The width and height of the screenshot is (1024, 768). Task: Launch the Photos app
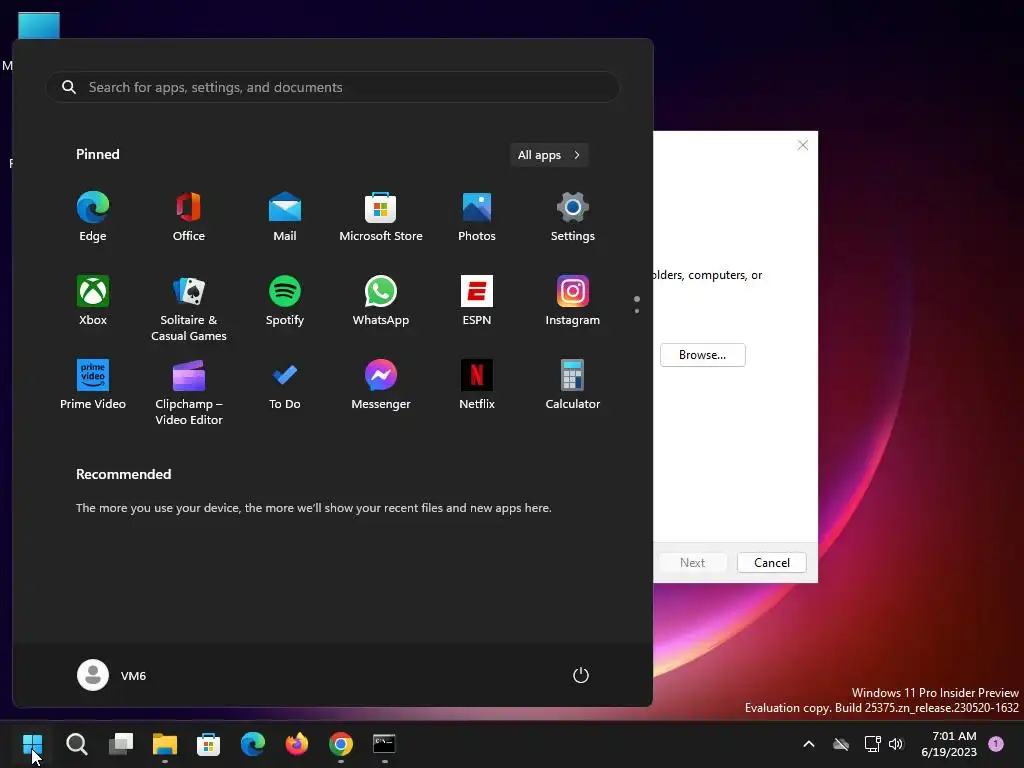[x=477, y=217]
